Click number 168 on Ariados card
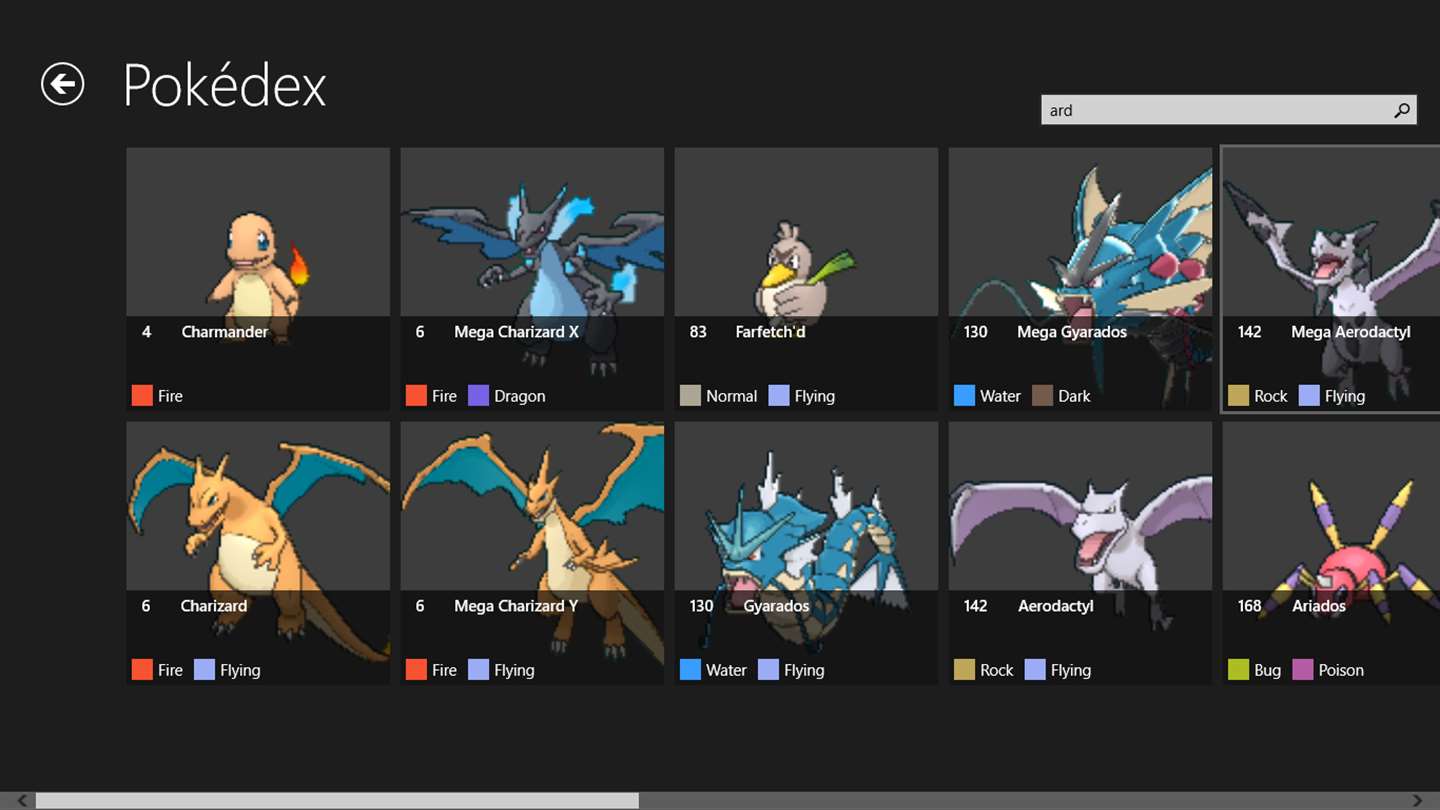Image resolution: width=1440 pixels, height=810 pixels. click(x=1250, y=606)
